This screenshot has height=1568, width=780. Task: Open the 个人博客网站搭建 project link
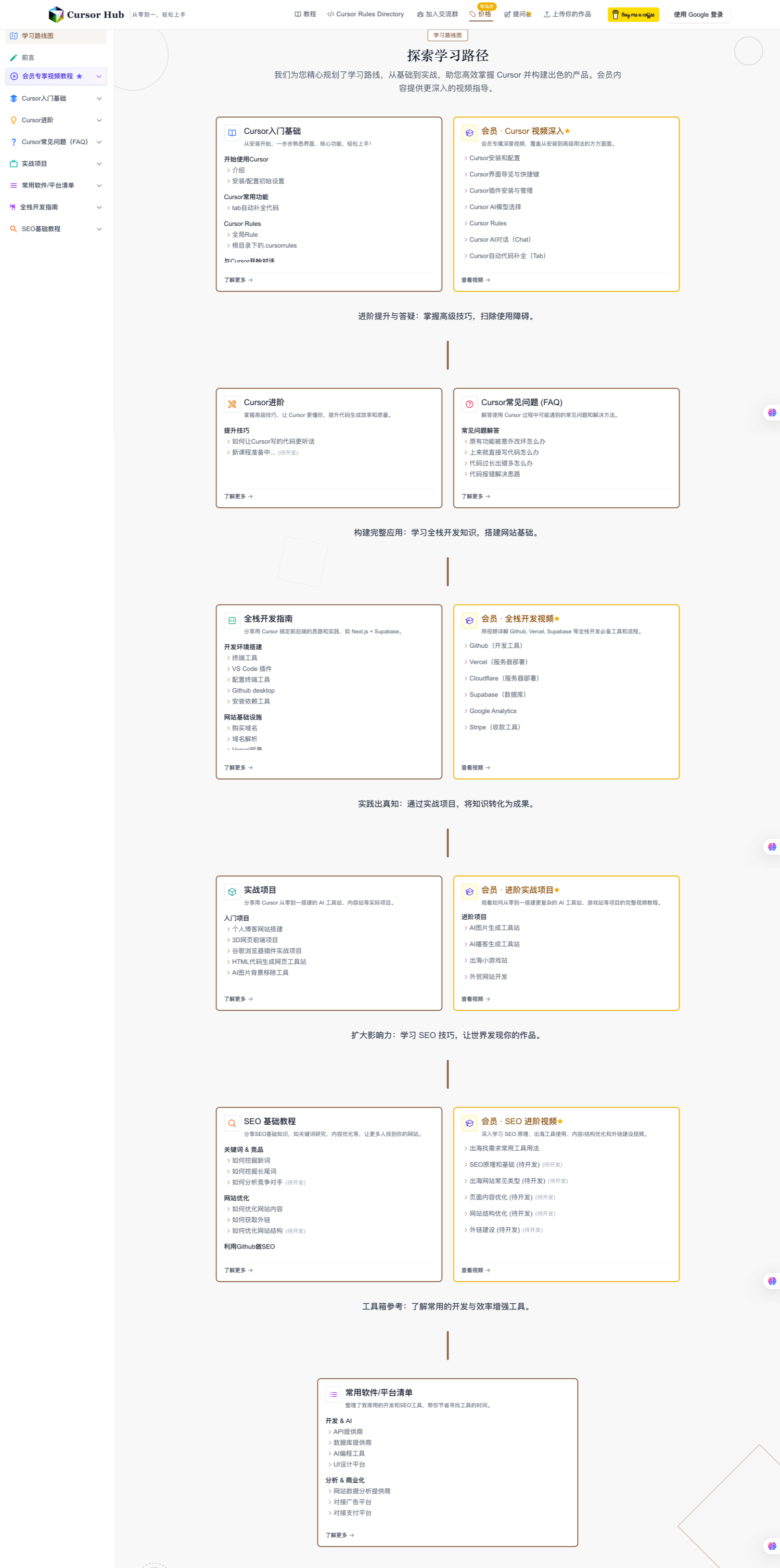tap(257, 930)
